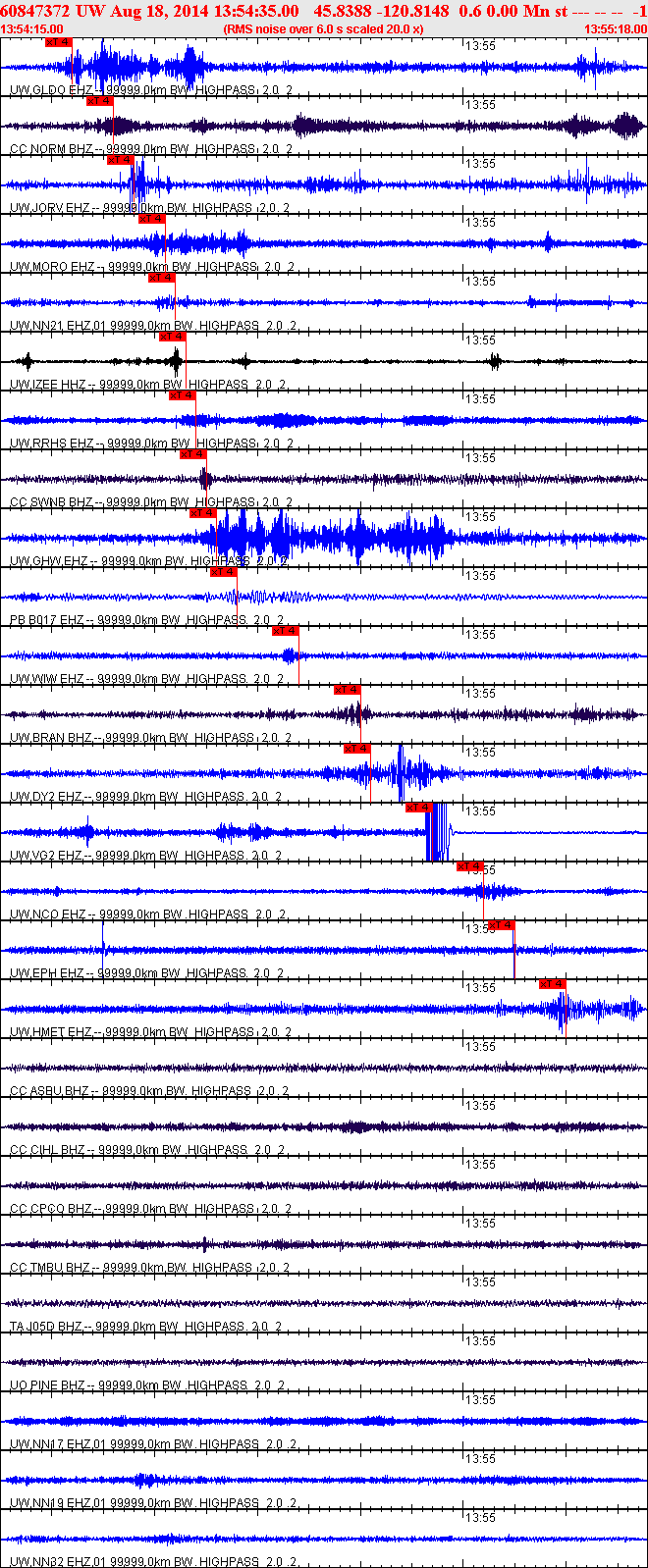Select the CC.CPCO BHZ trace label

click(151, 1209)
